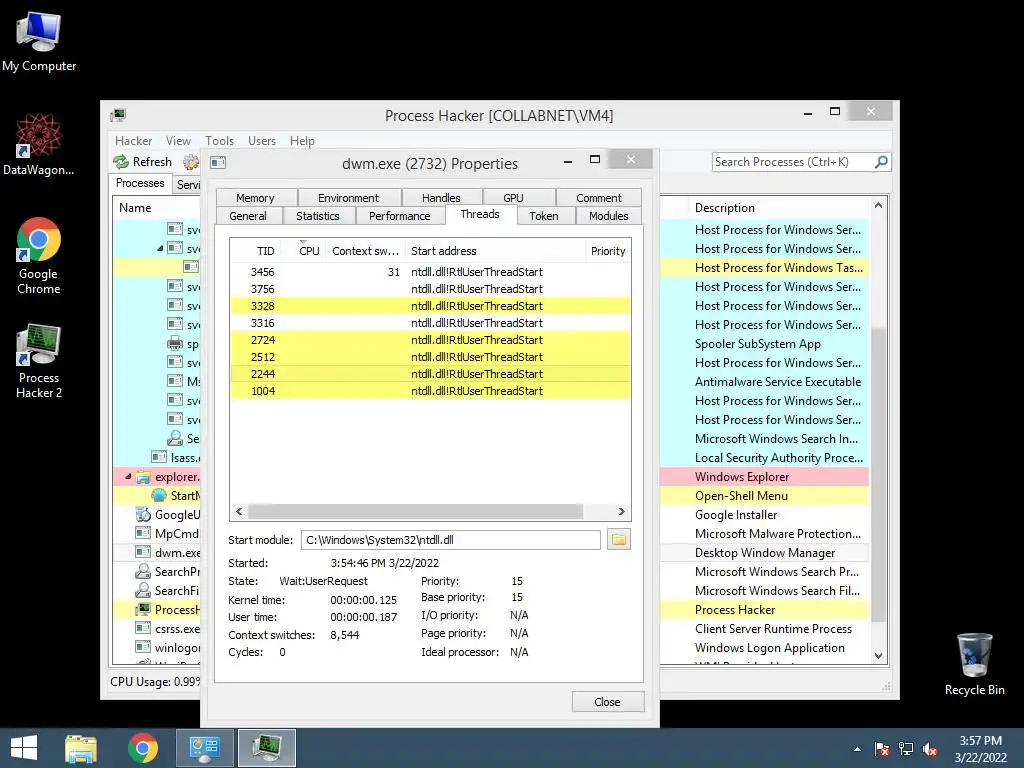Click the ProcessH process icon in the list
Screen dimensions: 1024x768
pyautogui.click(x=143, y=609)
